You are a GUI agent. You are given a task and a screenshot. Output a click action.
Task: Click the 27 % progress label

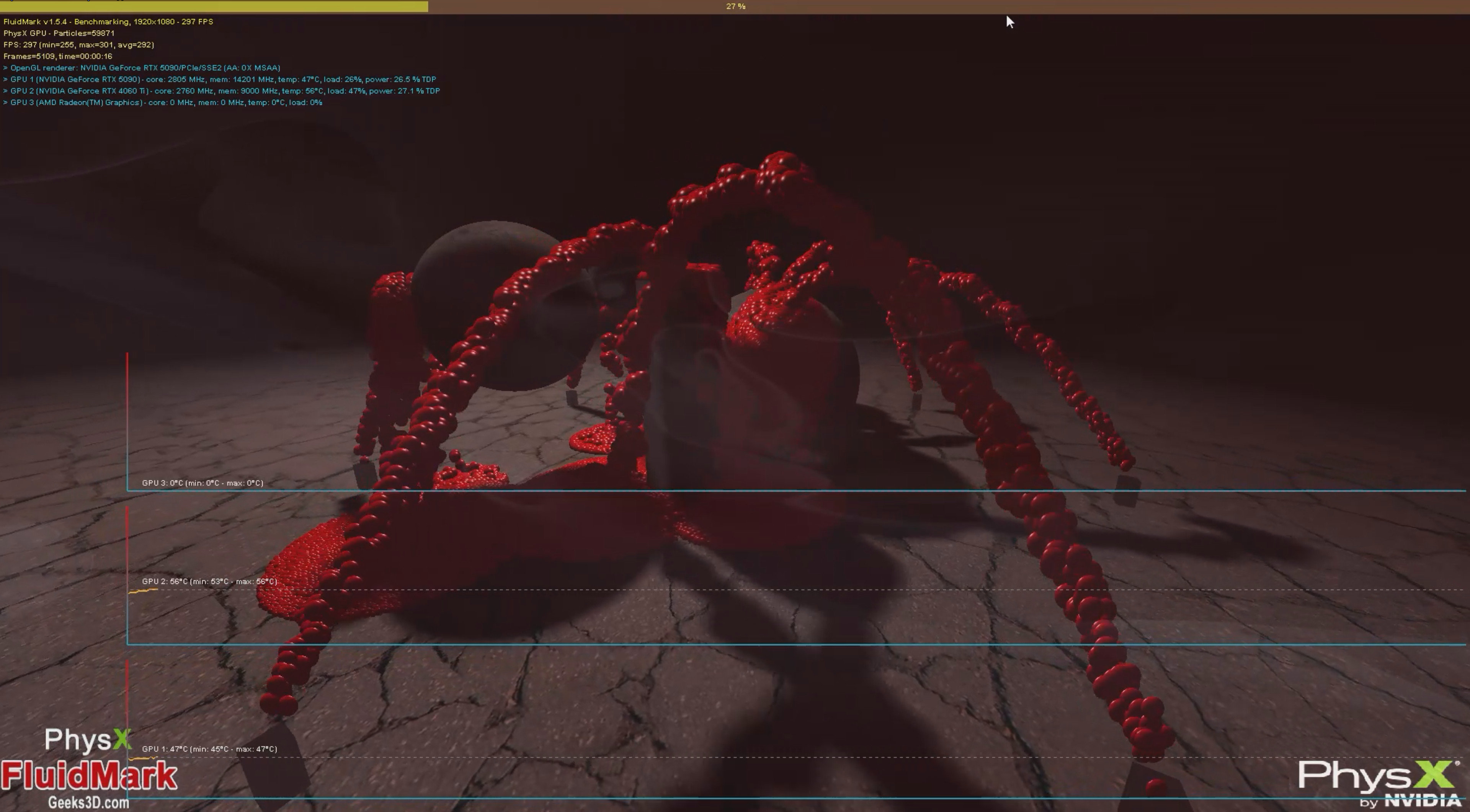click(x=735, y=6)
